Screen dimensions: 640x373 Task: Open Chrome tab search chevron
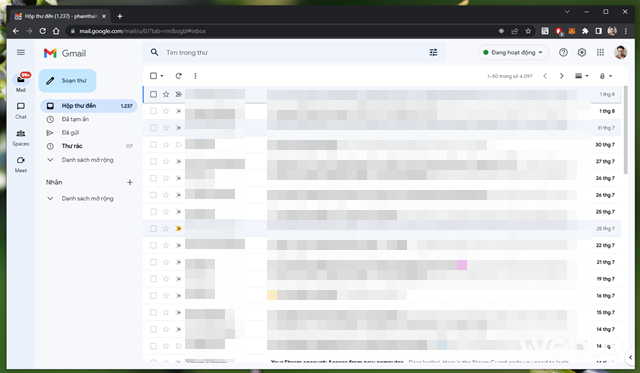tap(567, 12)
